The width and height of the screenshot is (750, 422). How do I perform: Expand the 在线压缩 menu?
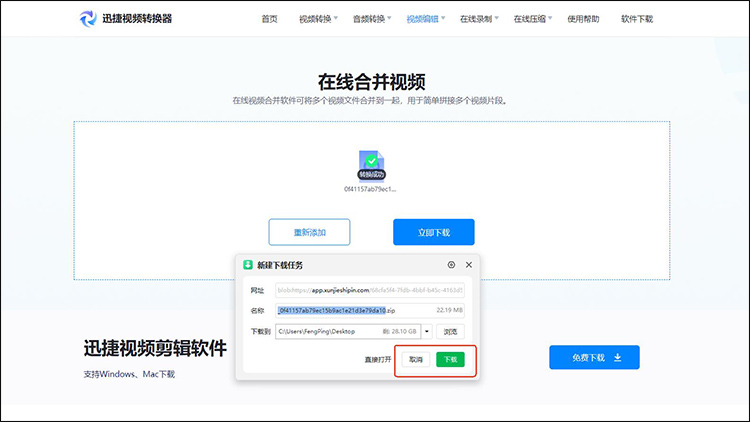pos(533,19)
